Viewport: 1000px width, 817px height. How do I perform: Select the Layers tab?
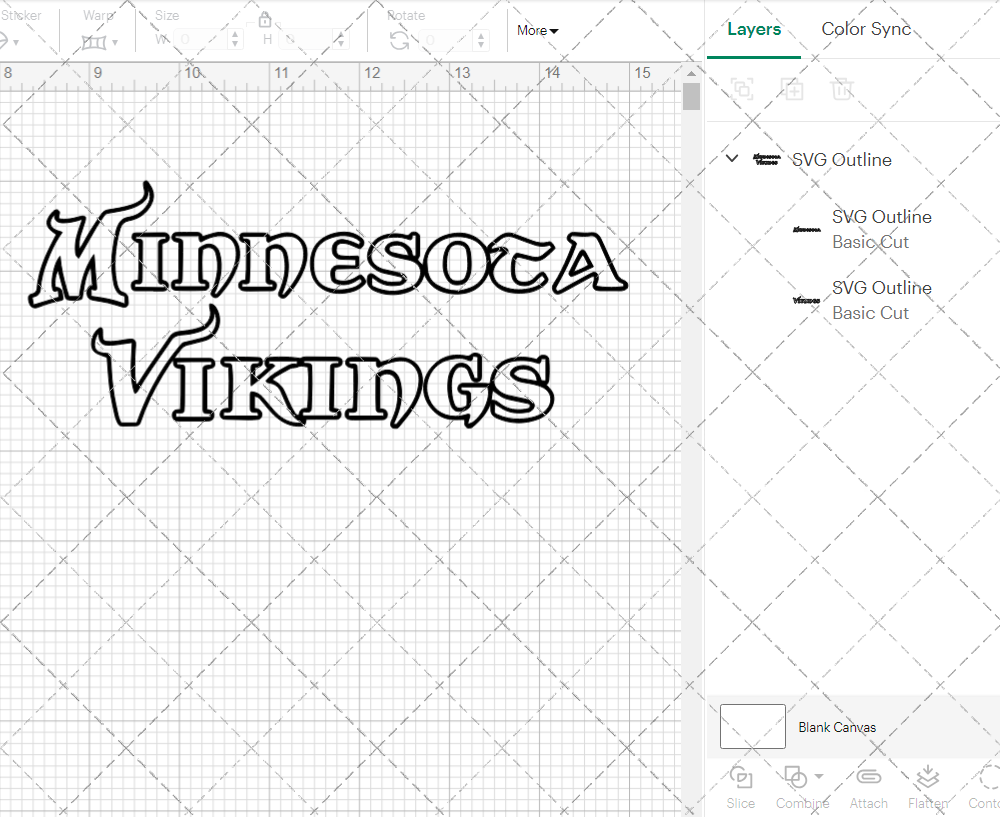pos(754,29)
